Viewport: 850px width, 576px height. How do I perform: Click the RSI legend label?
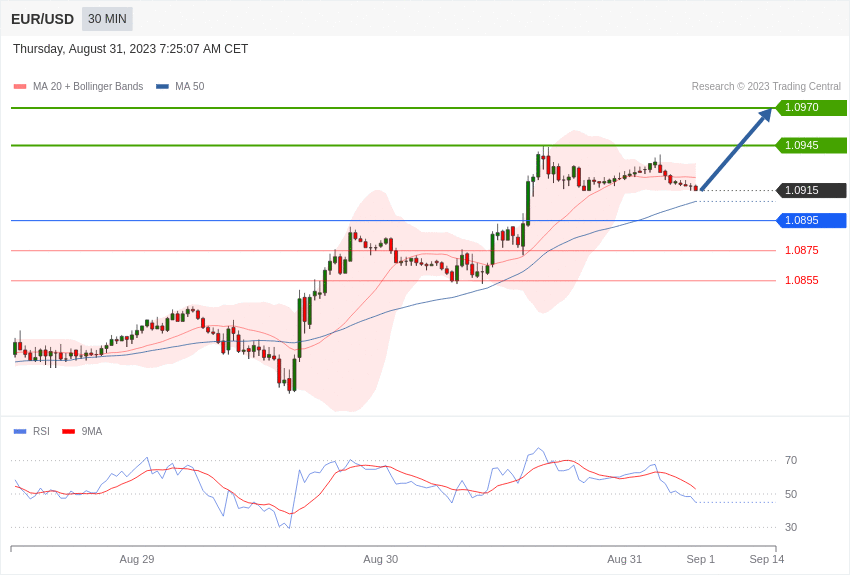(x=41, y=431)
